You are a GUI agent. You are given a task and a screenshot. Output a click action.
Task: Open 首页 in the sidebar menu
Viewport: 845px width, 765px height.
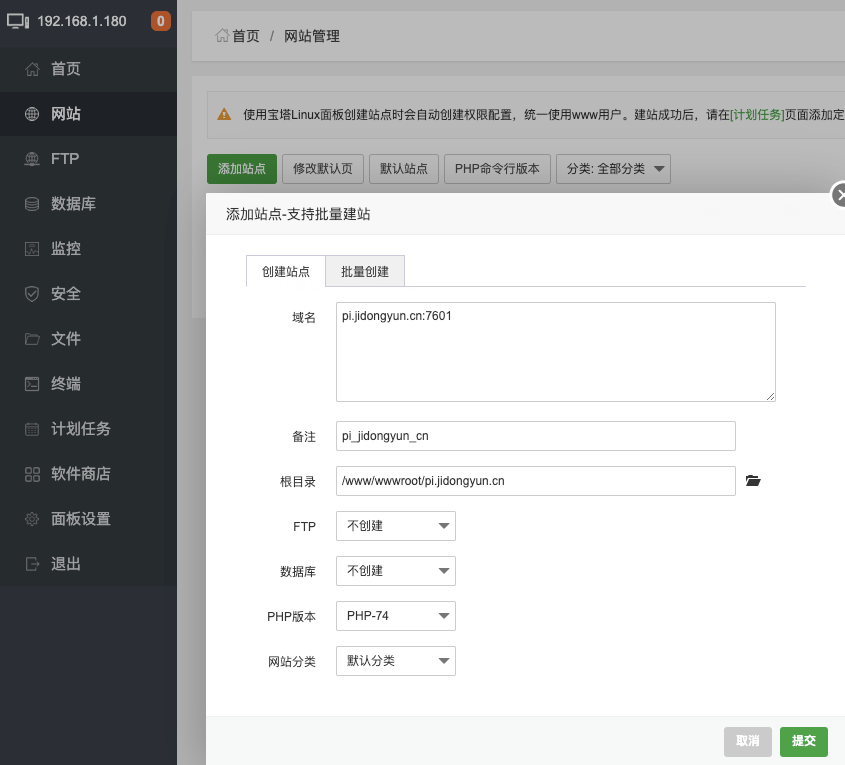tap(88, 69)
